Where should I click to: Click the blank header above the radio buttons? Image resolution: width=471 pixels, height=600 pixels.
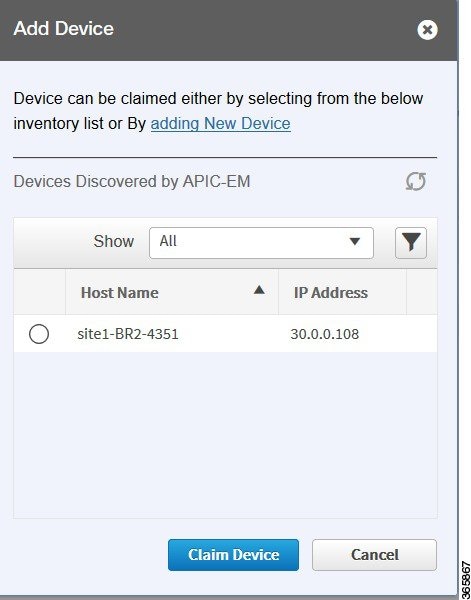click(x=39, y=292)
